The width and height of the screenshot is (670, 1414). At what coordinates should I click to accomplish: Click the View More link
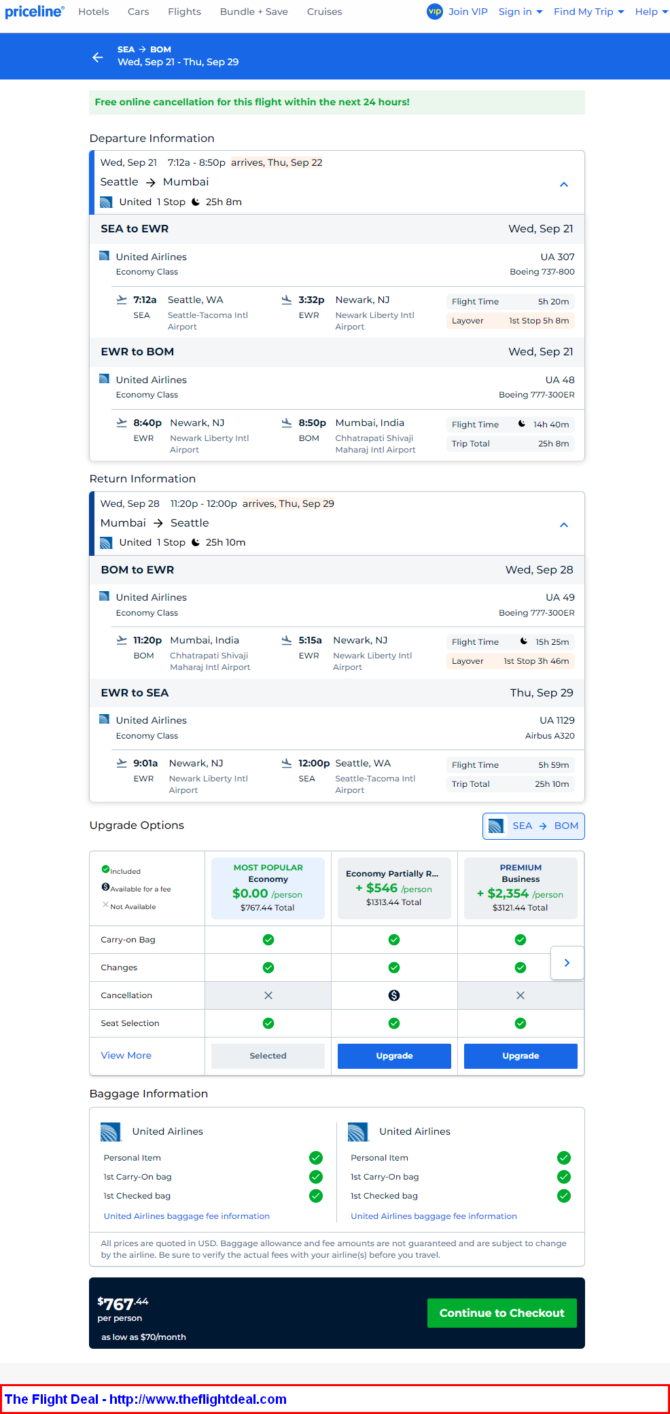[x=126, y=1055]
